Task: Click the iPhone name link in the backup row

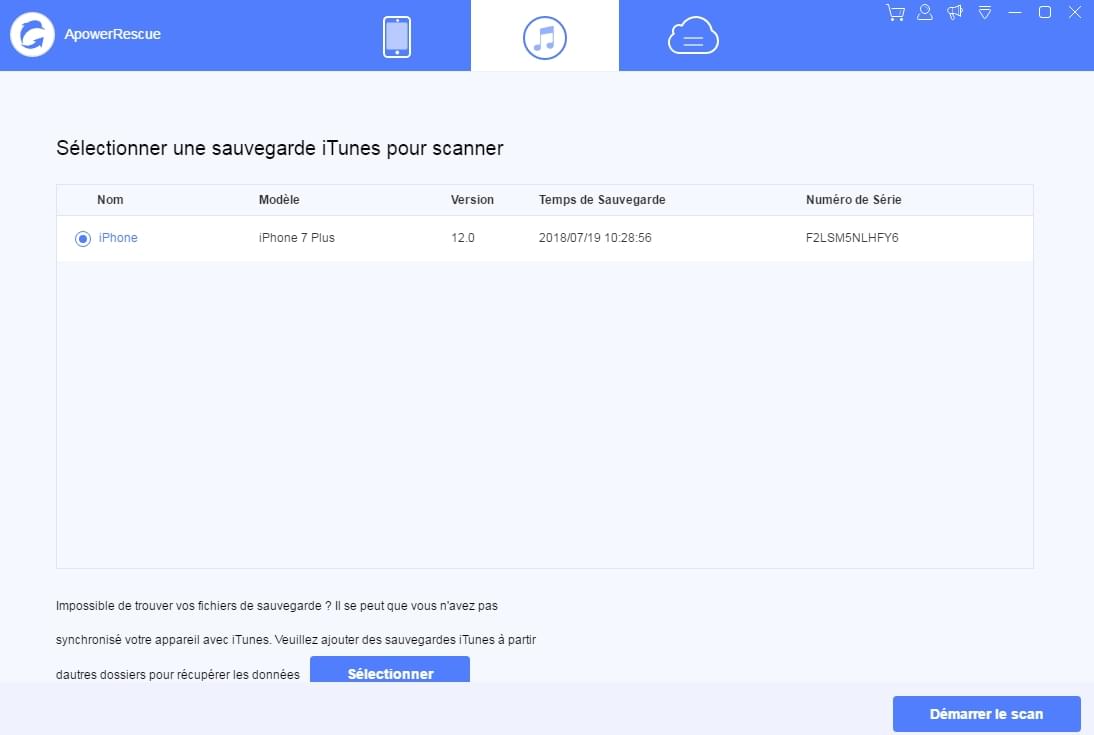Action: pos(118,237)
